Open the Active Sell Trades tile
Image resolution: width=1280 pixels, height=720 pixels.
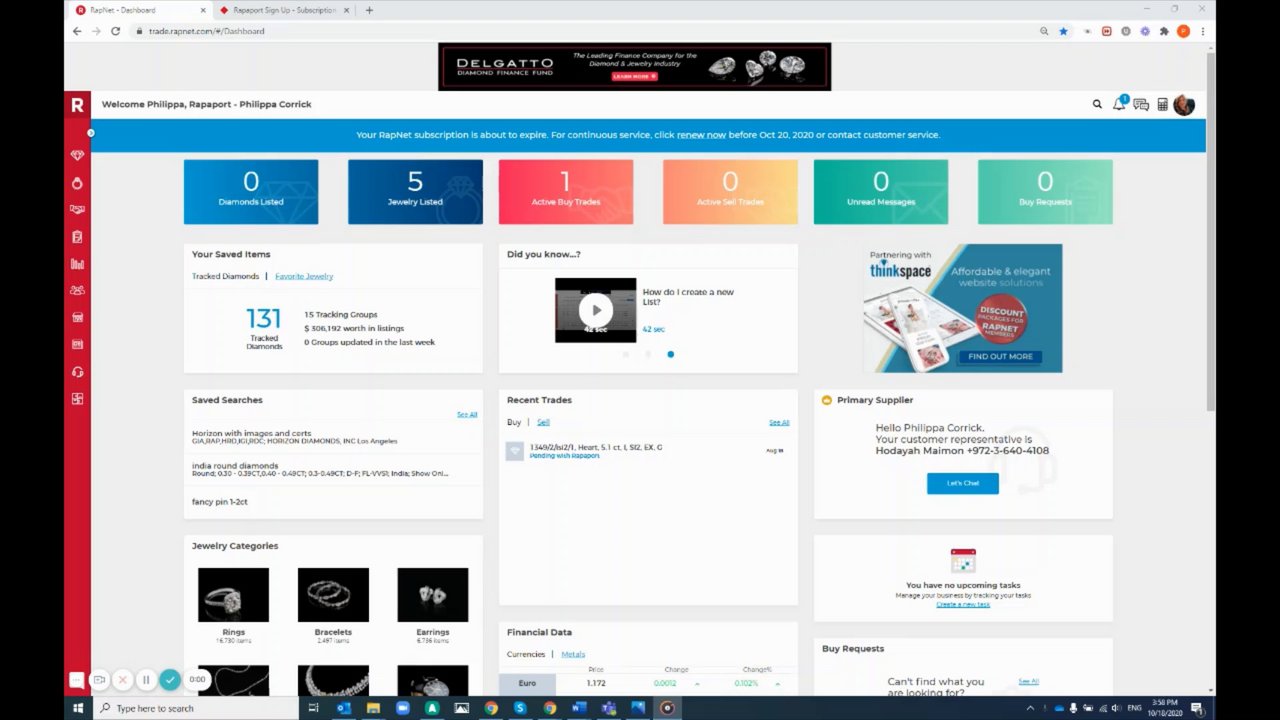pyautogui.click(x=730, y=192)
